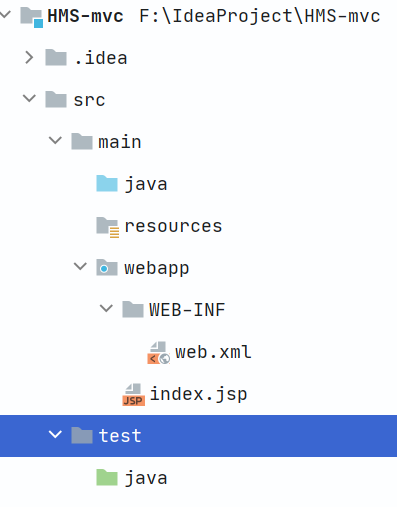Click the web.xml file icon

159,353
